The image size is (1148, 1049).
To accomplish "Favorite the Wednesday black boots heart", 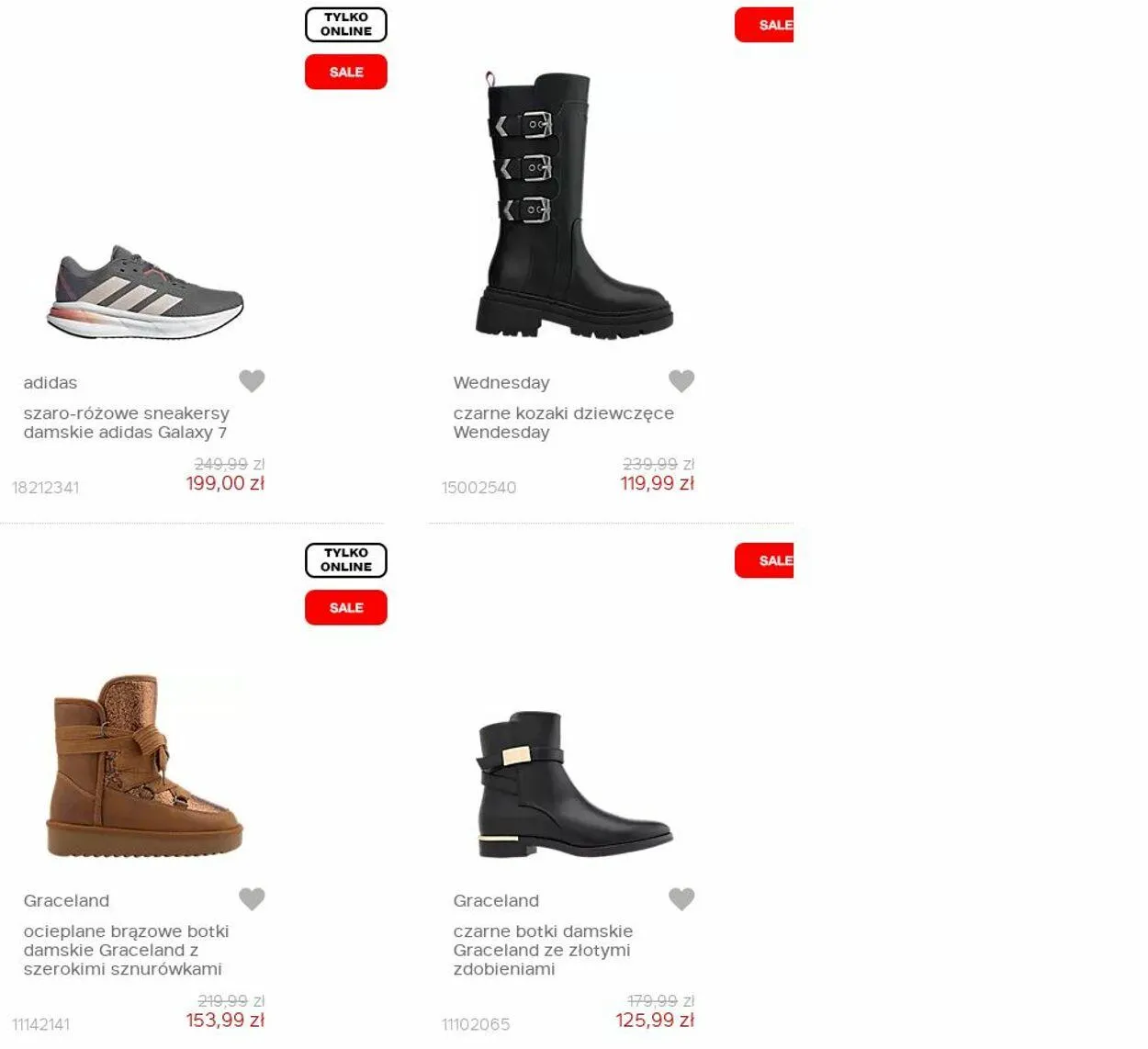I will coord(681,380).
